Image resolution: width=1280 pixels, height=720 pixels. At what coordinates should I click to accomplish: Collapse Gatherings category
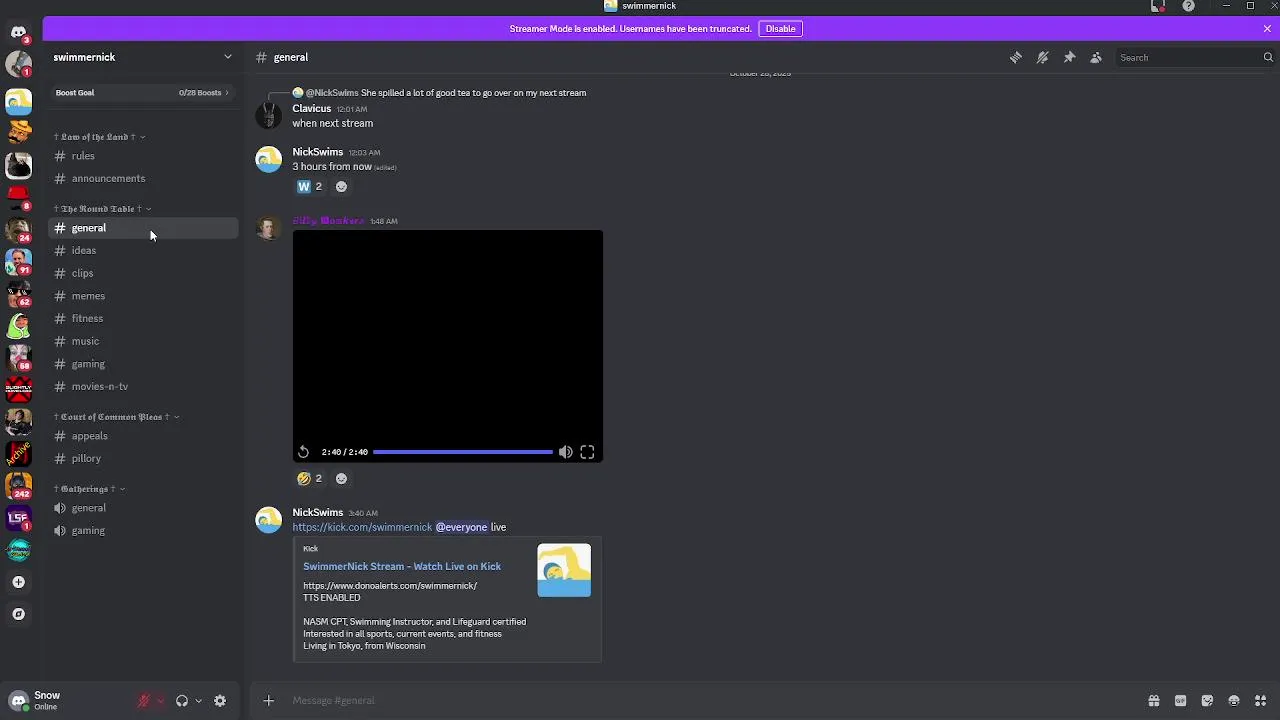90,489
